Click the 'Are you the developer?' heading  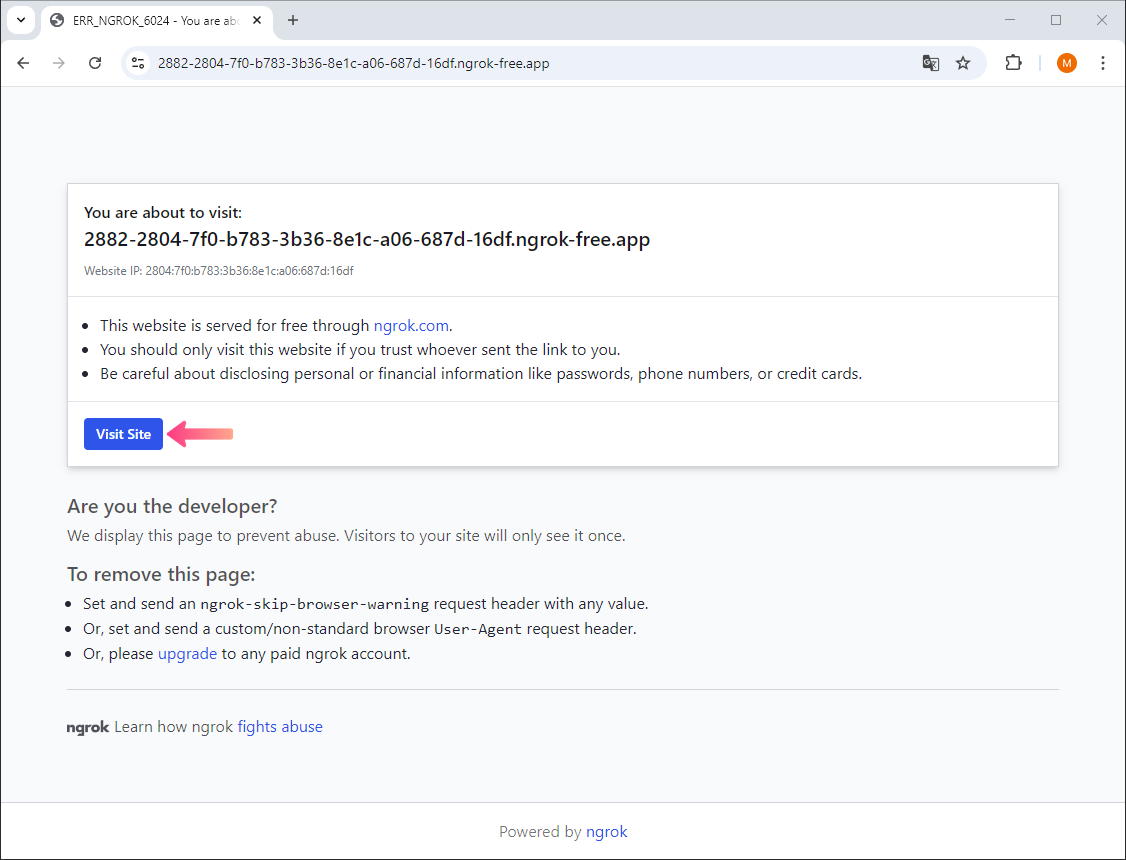[172, 506]
